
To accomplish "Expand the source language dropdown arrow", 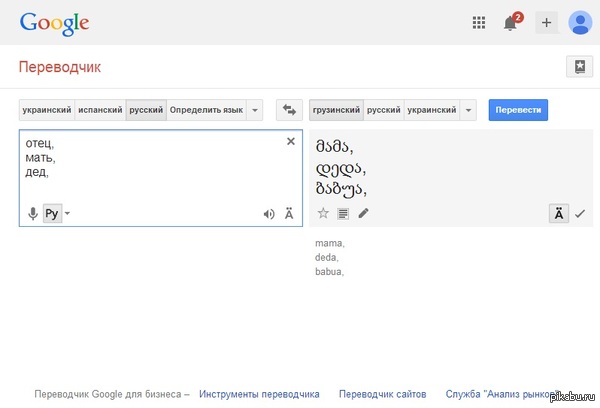I will tap(255, 110).
